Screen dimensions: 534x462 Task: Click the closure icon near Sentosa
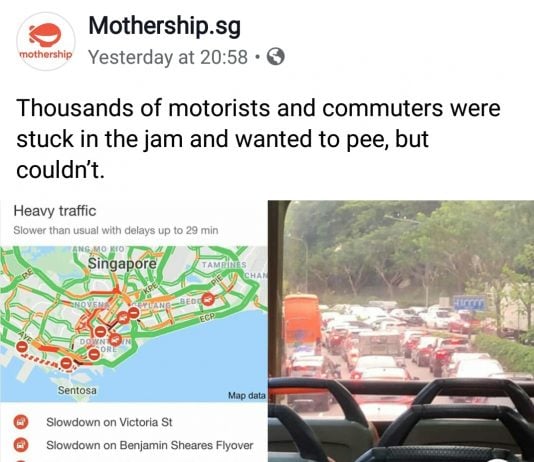coord(67,363)
